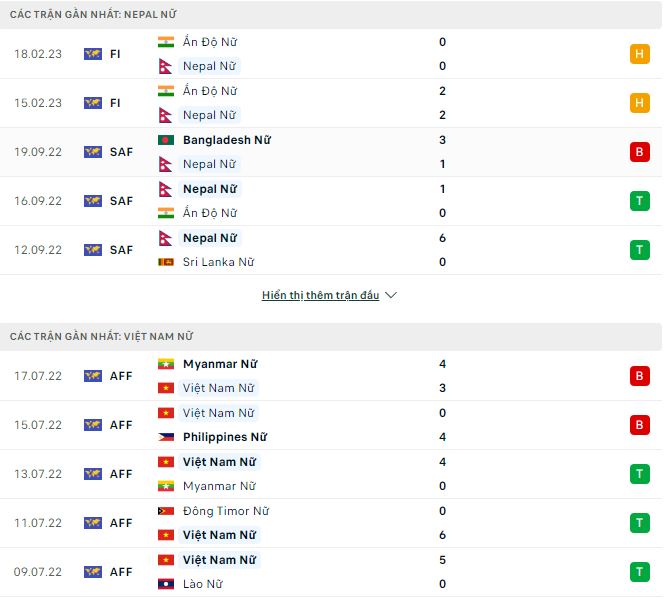
Task: Open the Philippines Nữ team link
Action: pos(225,437)
